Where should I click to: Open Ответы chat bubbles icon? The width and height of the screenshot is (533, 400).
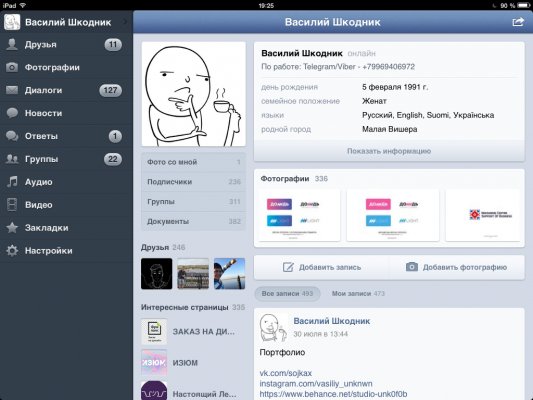coord(12,136)
